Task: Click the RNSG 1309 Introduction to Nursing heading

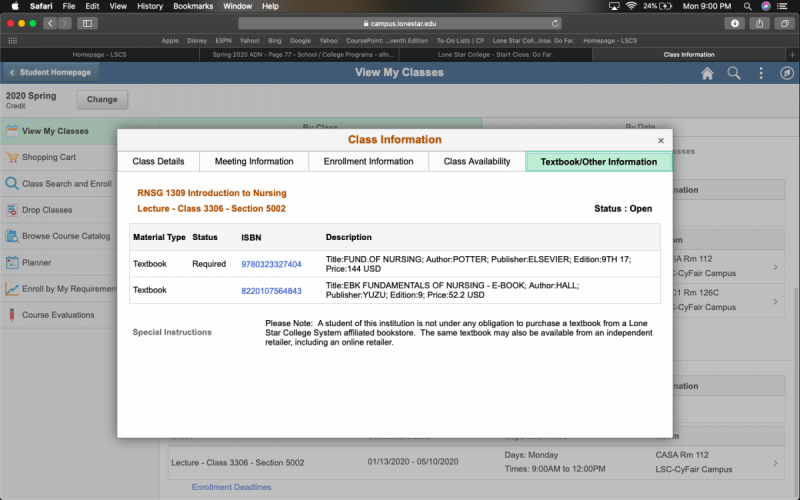Action: point(212,193)
